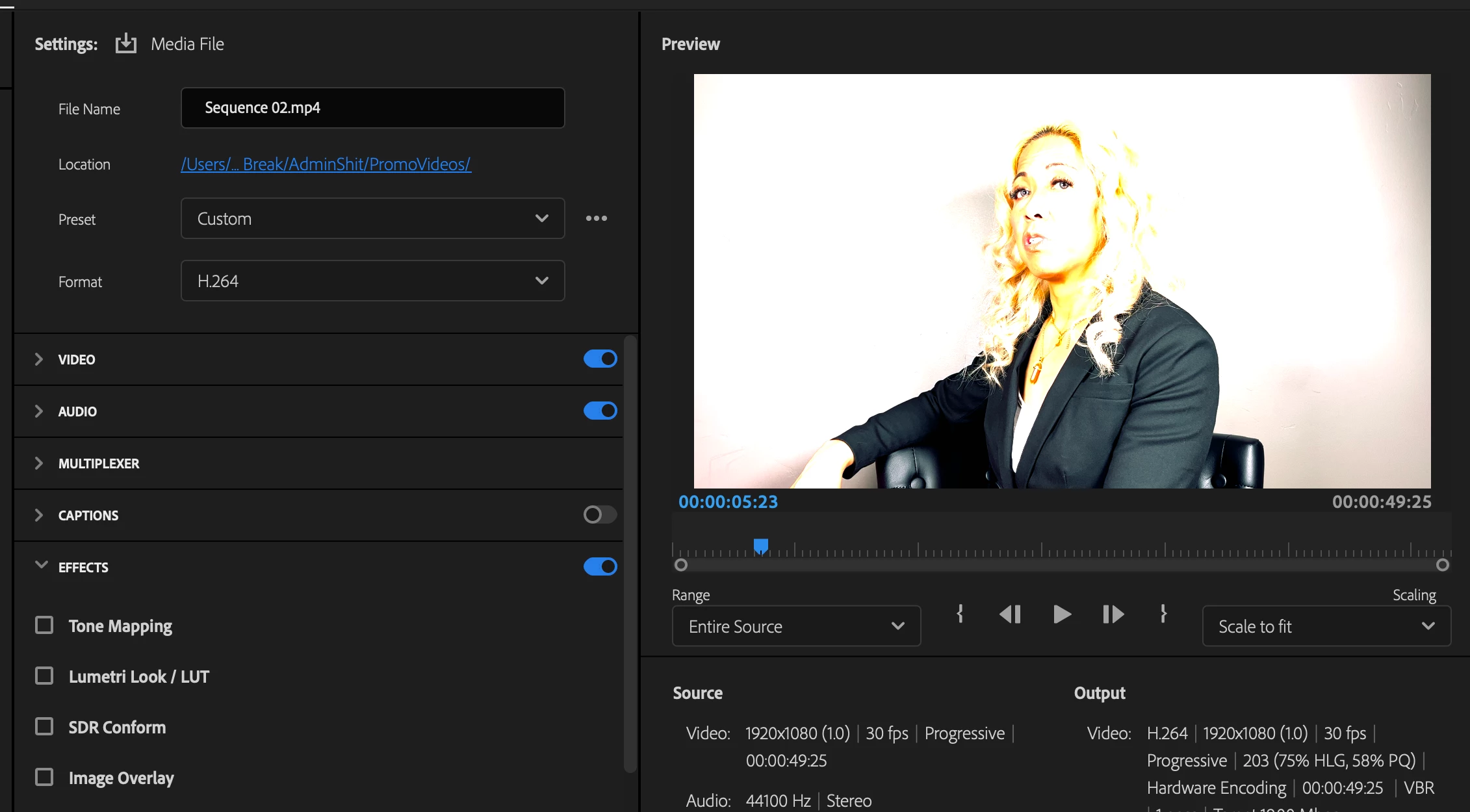Enable the CAPTIONS toggle
This screenshot has width=1470, height=812.
tap(600, 514)
